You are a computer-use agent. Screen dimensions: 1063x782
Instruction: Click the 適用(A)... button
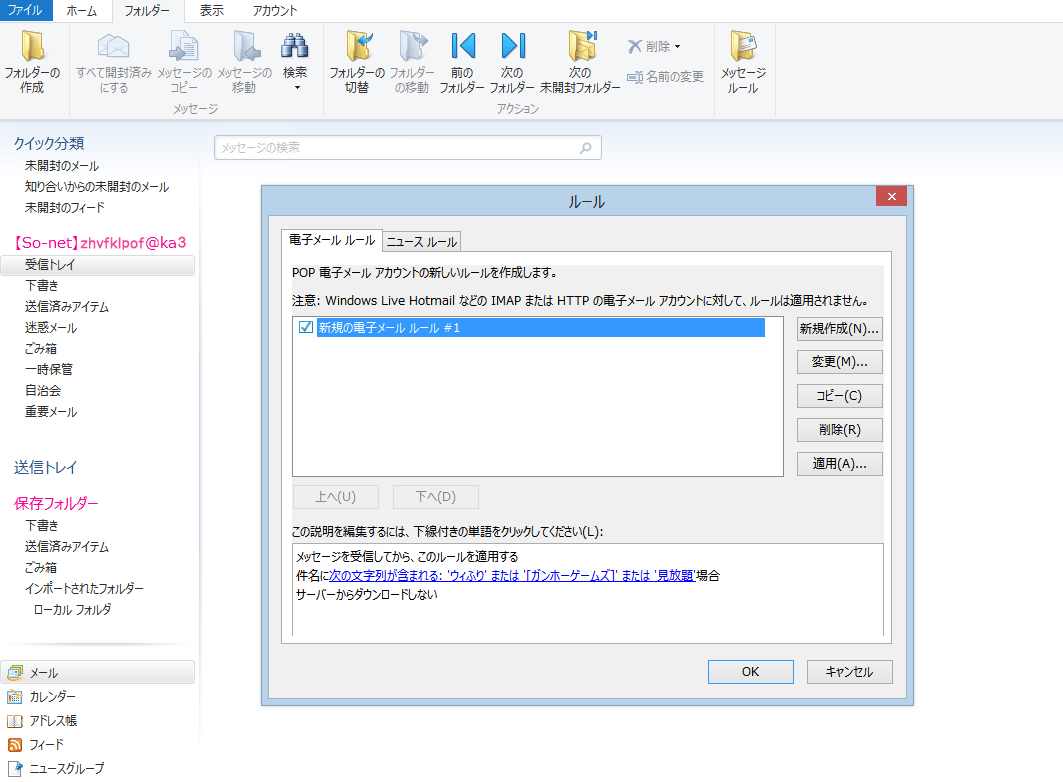click(x=839, y=464)
